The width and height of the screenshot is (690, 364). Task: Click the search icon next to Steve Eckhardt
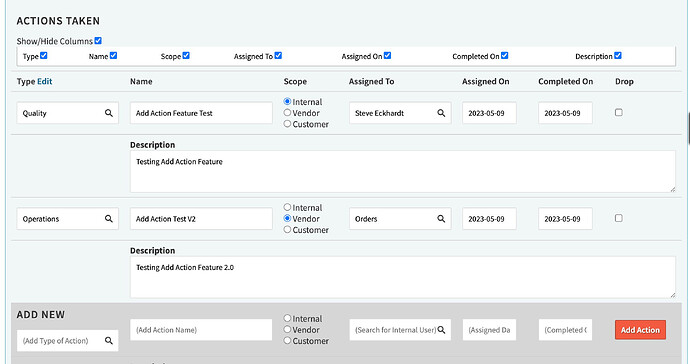tap(441, 113)
